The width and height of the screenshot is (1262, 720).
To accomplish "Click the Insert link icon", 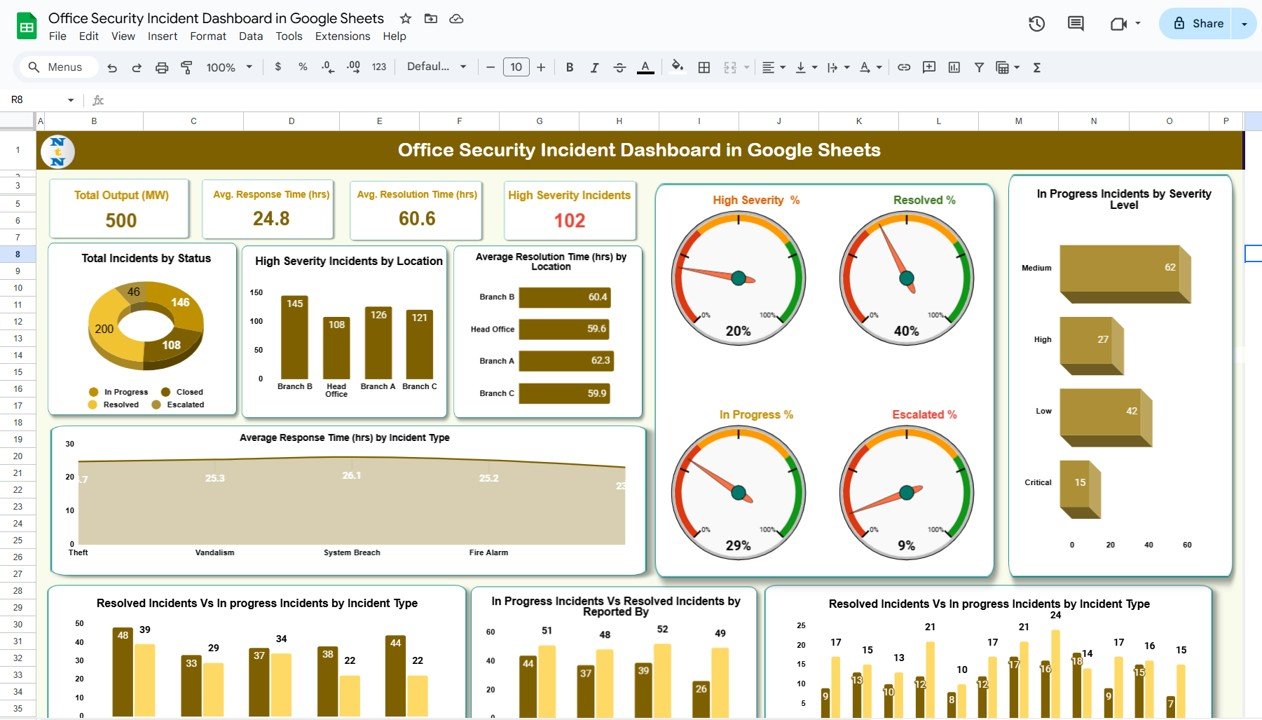I will click(904, 68).
